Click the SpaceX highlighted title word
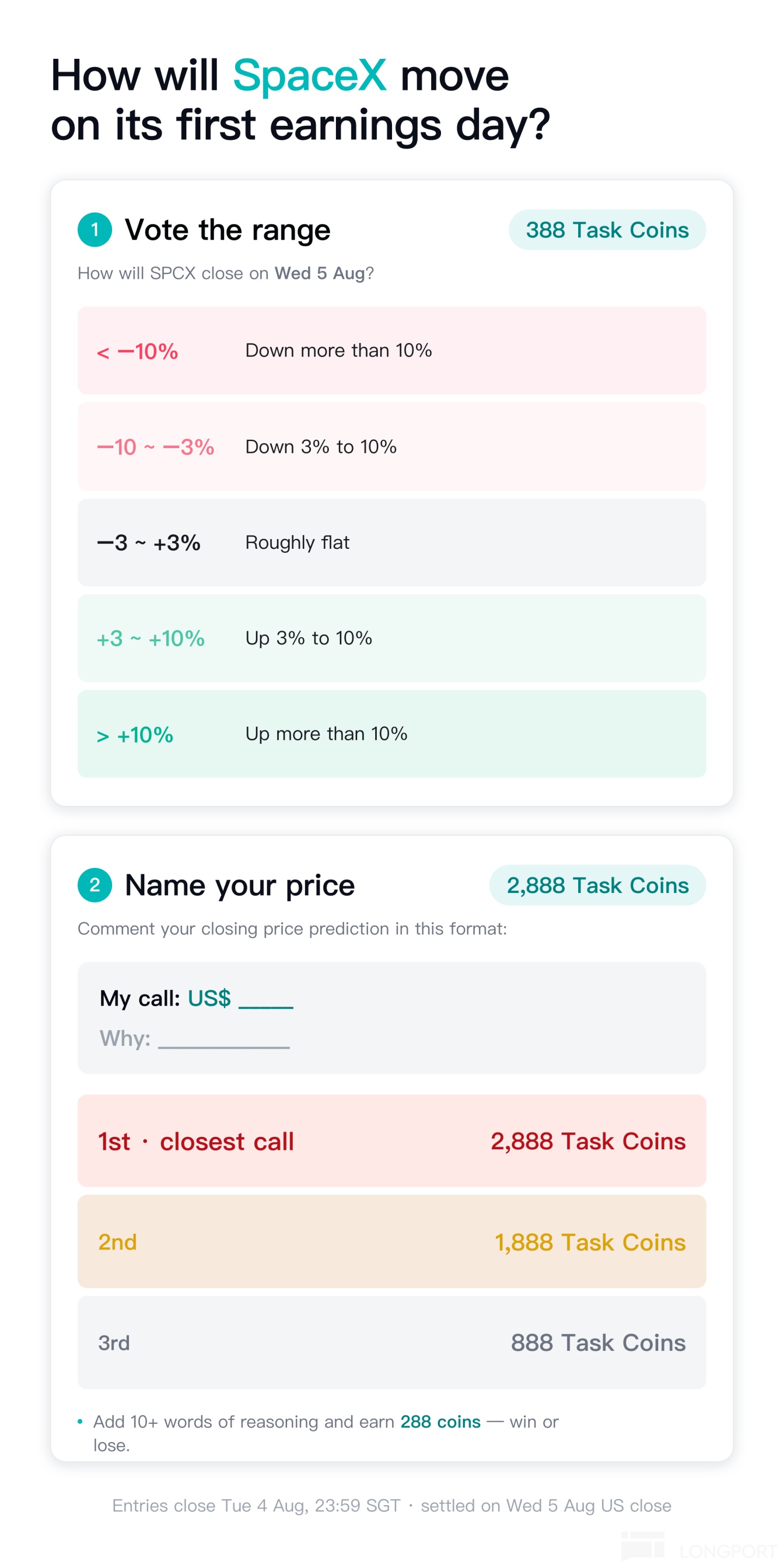784x1568 pixels. (x=309, y=77)
